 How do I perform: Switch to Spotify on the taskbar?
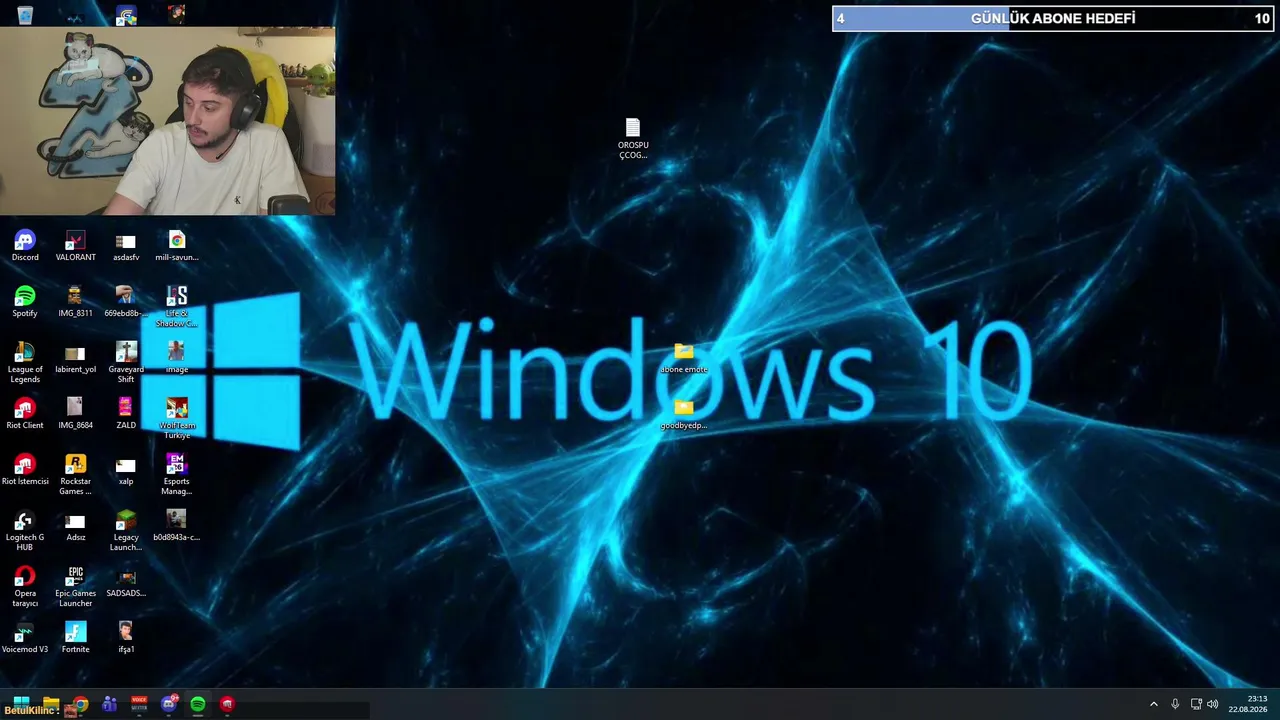[x=198, y=704]
